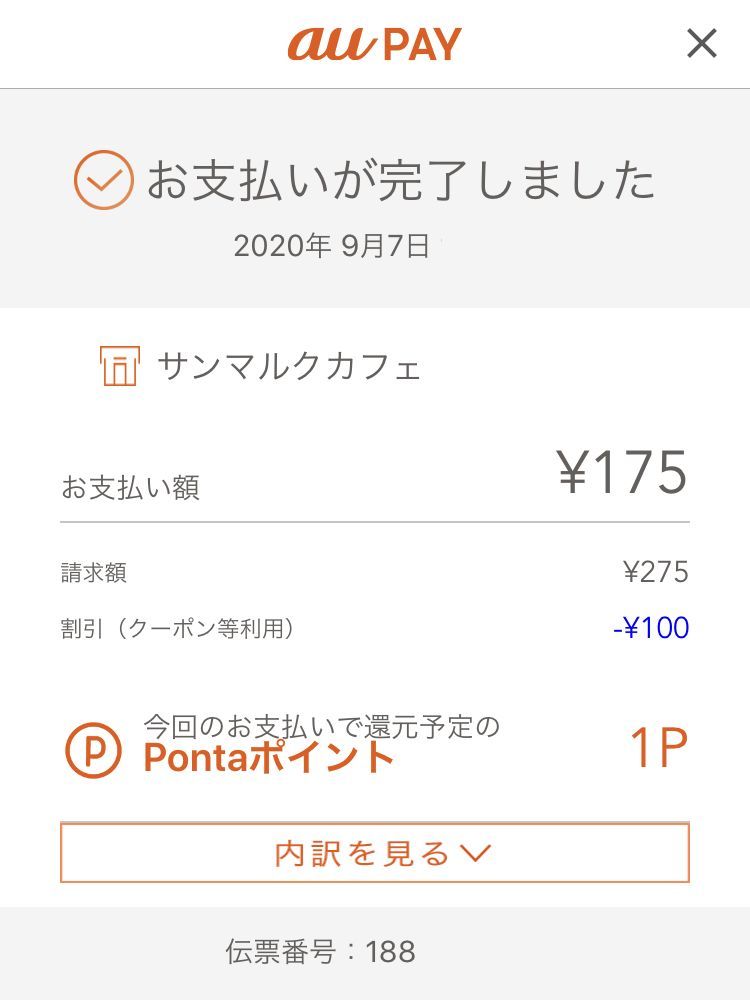
Task: Click the お支払い額 label
Action: point(130,488)
